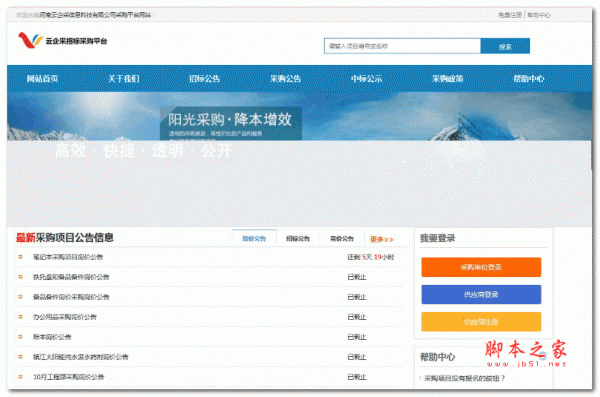This screenshot has width=600, height=397.
Task: Open 采购政策 in the navigation bar
Action: [448, 78]
